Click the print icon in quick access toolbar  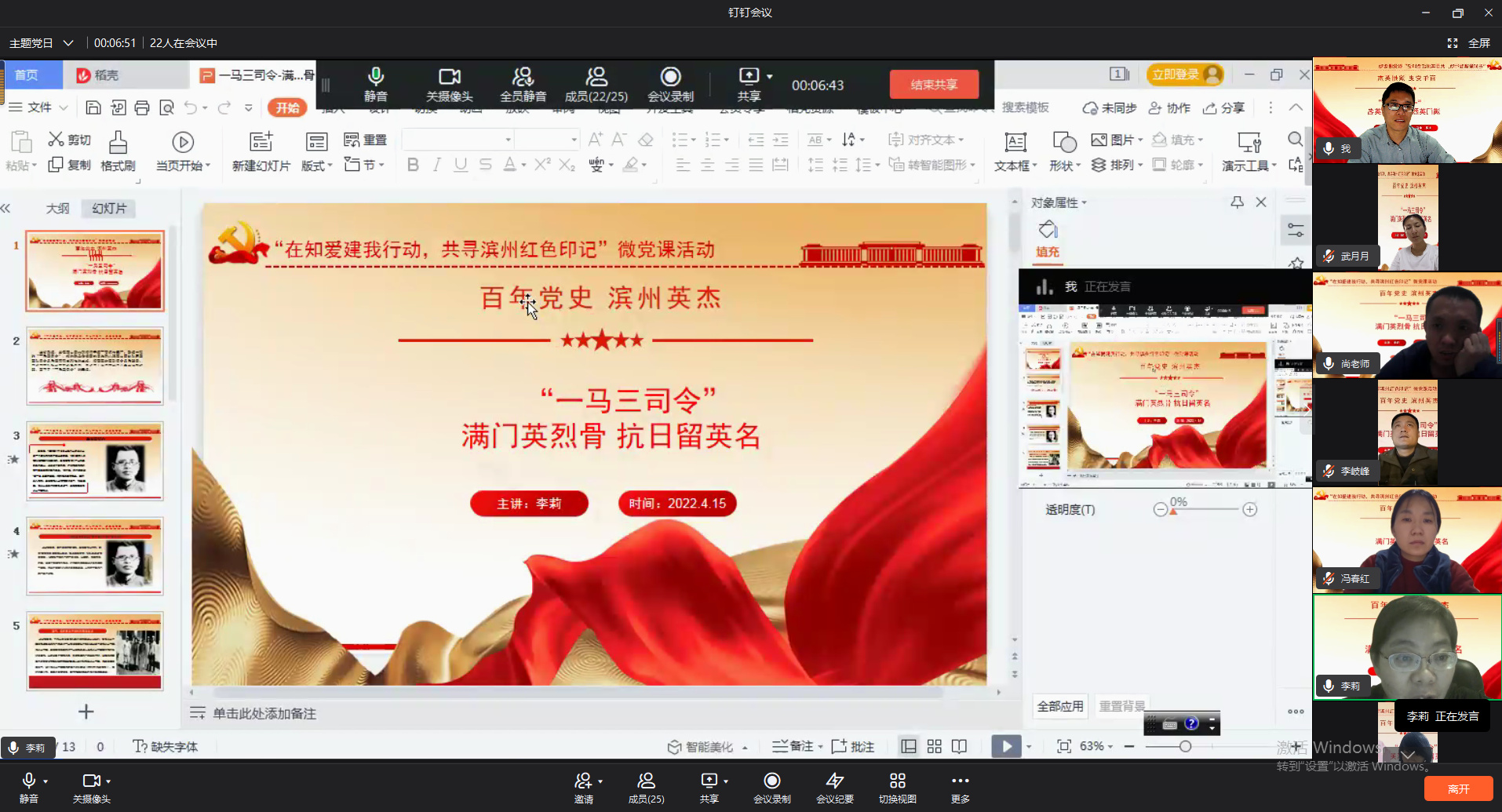tap(141, 107)
